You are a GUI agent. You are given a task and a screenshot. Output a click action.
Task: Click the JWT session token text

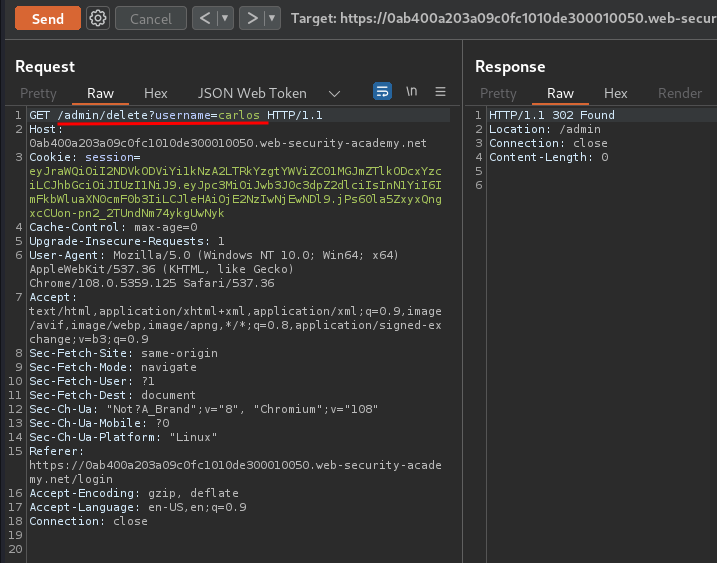(x=235, y=192)
